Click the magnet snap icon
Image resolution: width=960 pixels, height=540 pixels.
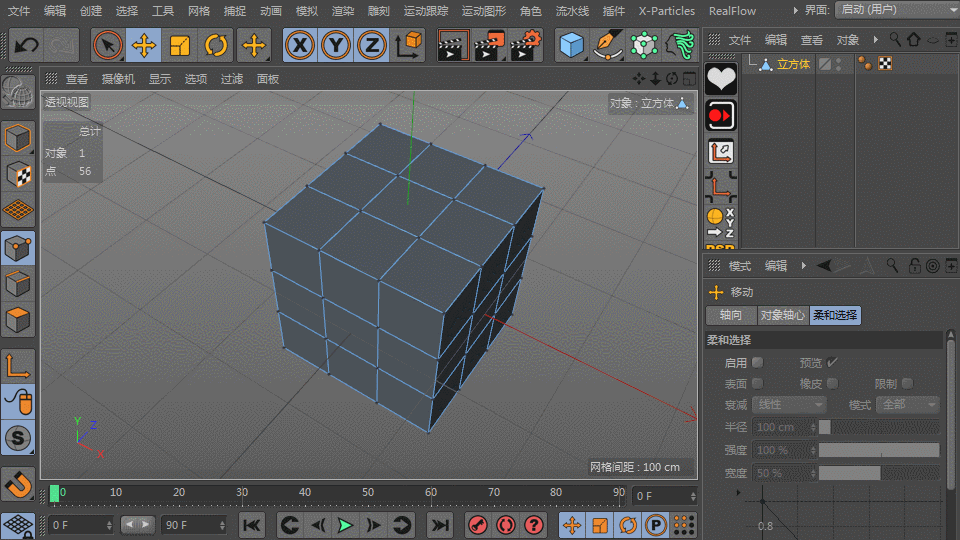click(x=18, y=484)
